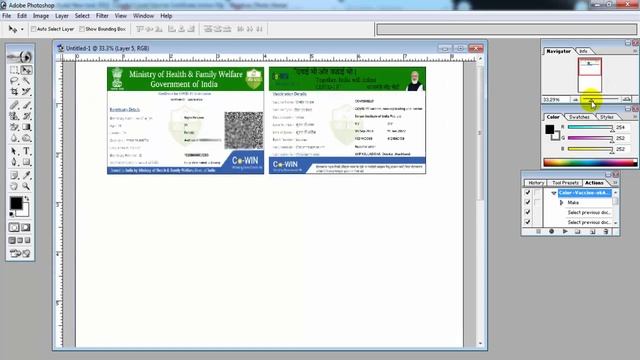
Task: Select the Brush tool
Action: (x=27, y=105)
